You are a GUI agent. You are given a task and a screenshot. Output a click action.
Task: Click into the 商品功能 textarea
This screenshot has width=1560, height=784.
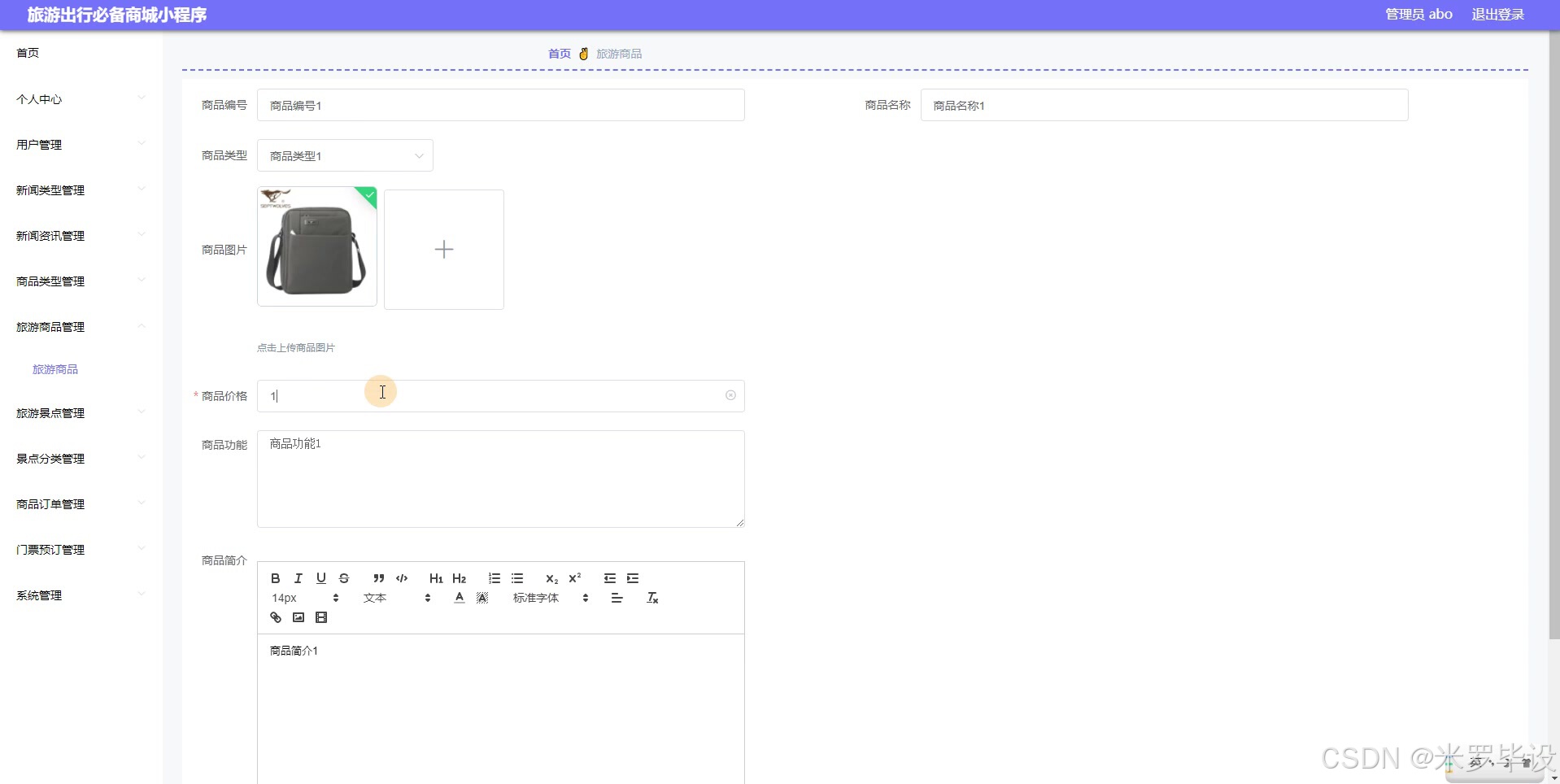click(x=500, y=479)
